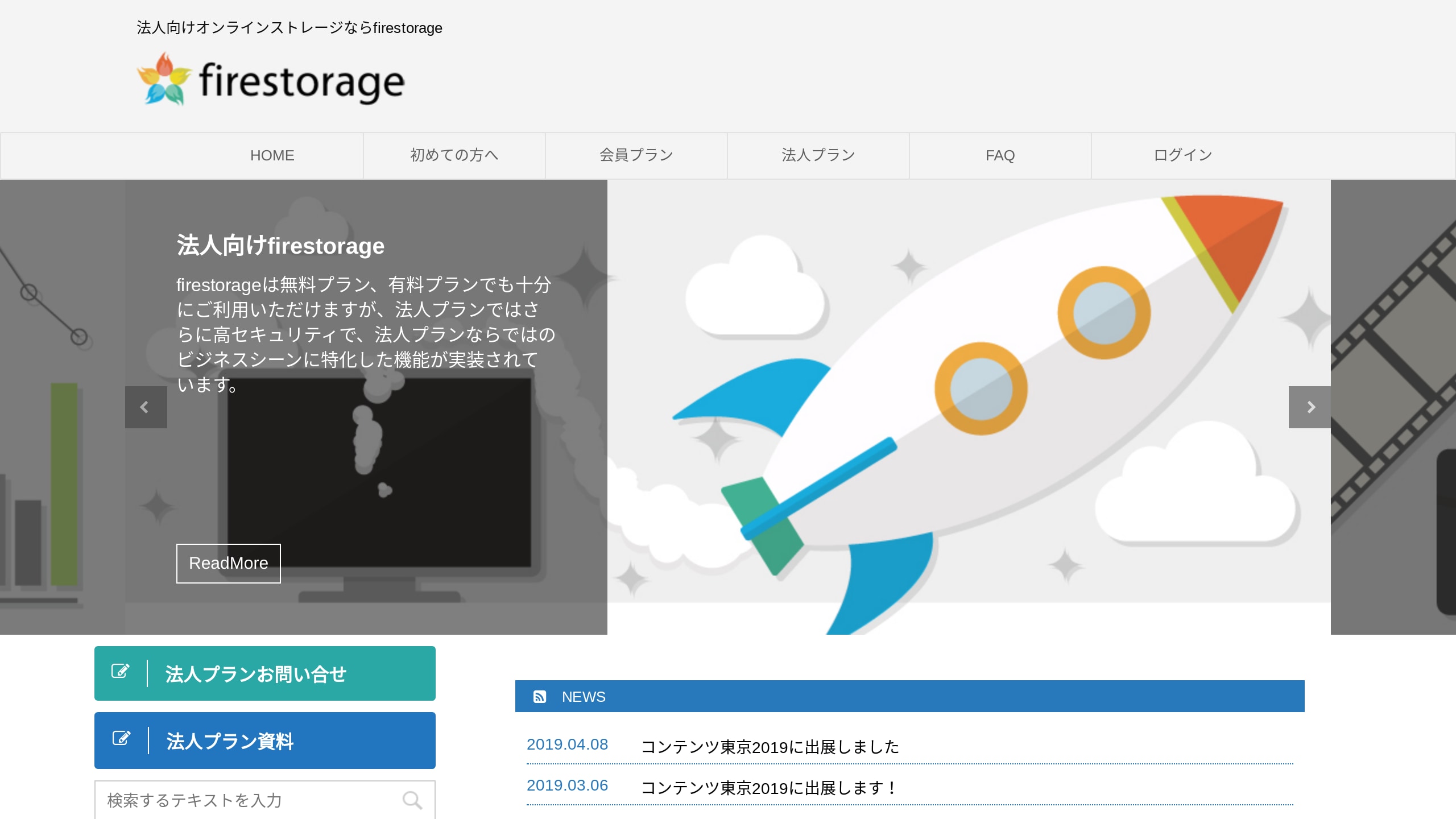The image size is (1456, 819).
Task: Click the NEWS section header label
Action: (584, 697)
